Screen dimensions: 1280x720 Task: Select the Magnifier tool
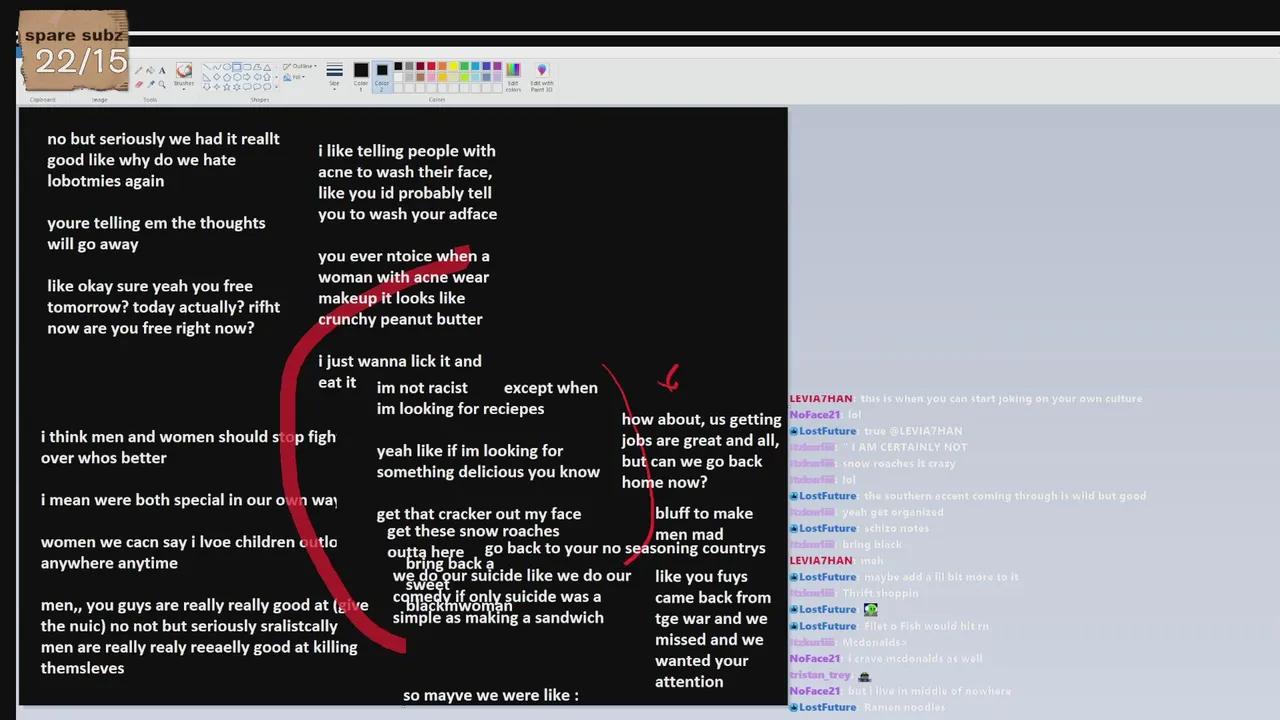[162, 84]
